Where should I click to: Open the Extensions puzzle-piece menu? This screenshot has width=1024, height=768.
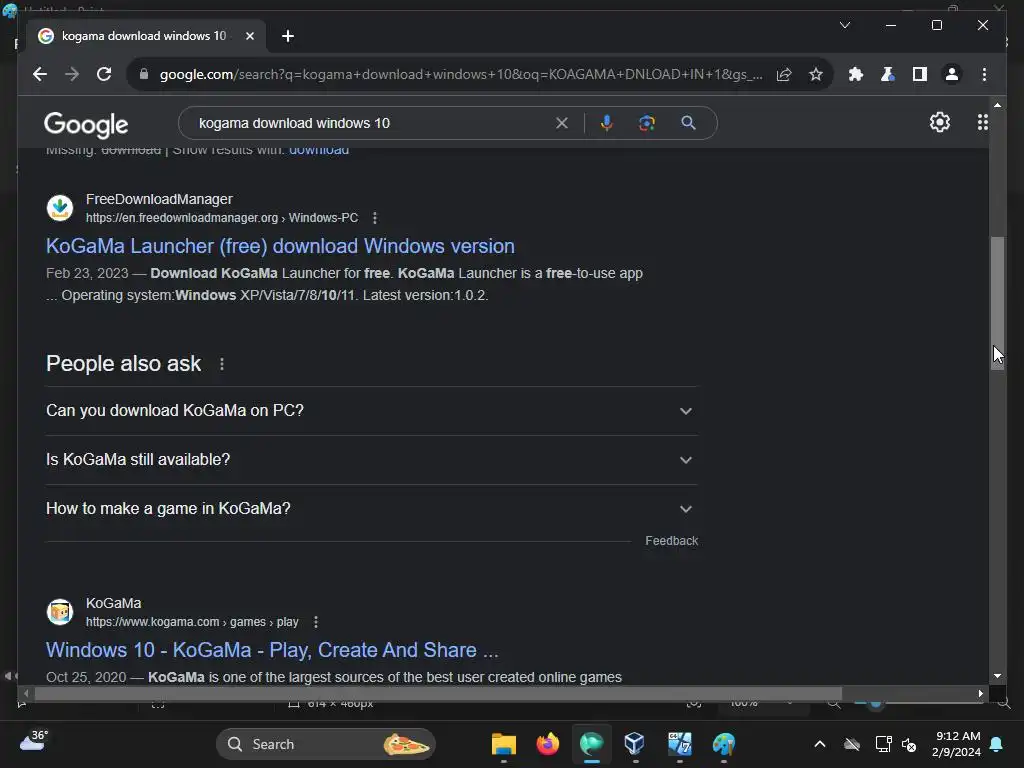tap(856, 74)
